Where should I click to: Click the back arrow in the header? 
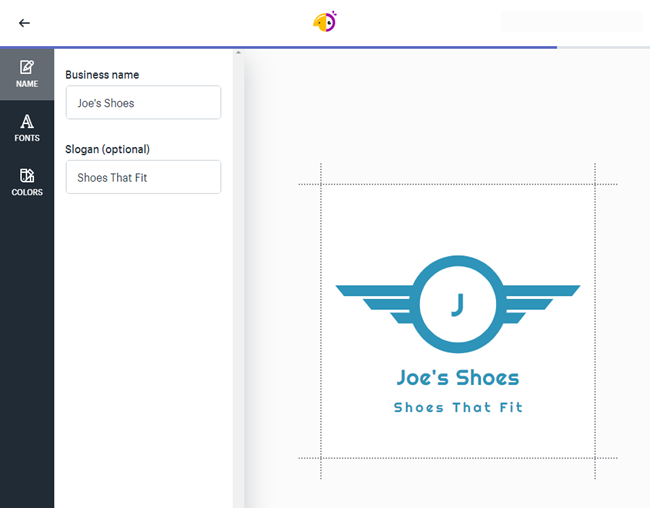click(x=24, y=23)
